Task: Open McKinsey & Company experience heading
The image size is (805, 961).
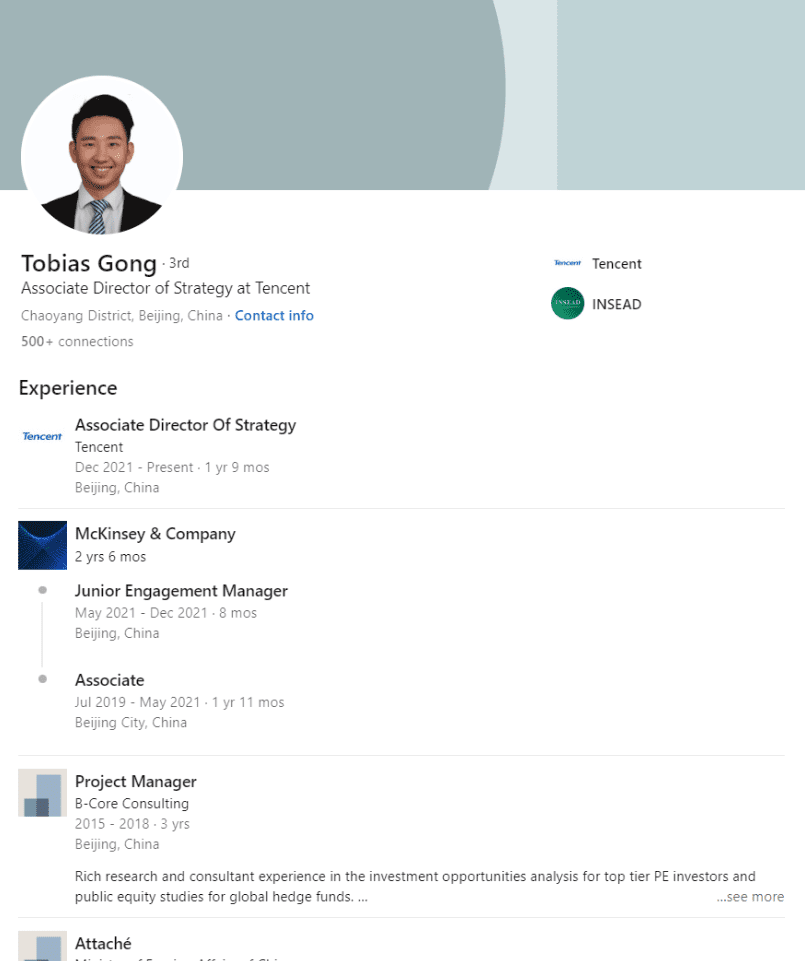Action: click(155, 534)
